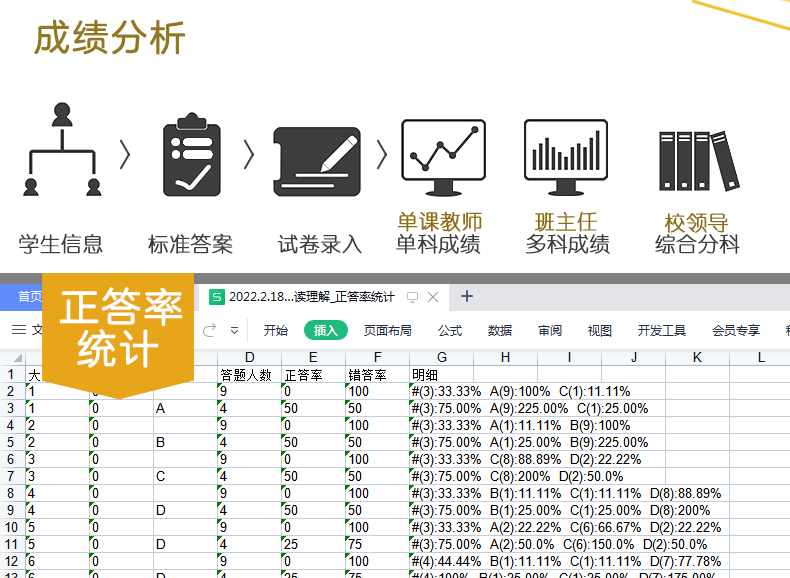Click cell C7 containing C

[185, 476]
